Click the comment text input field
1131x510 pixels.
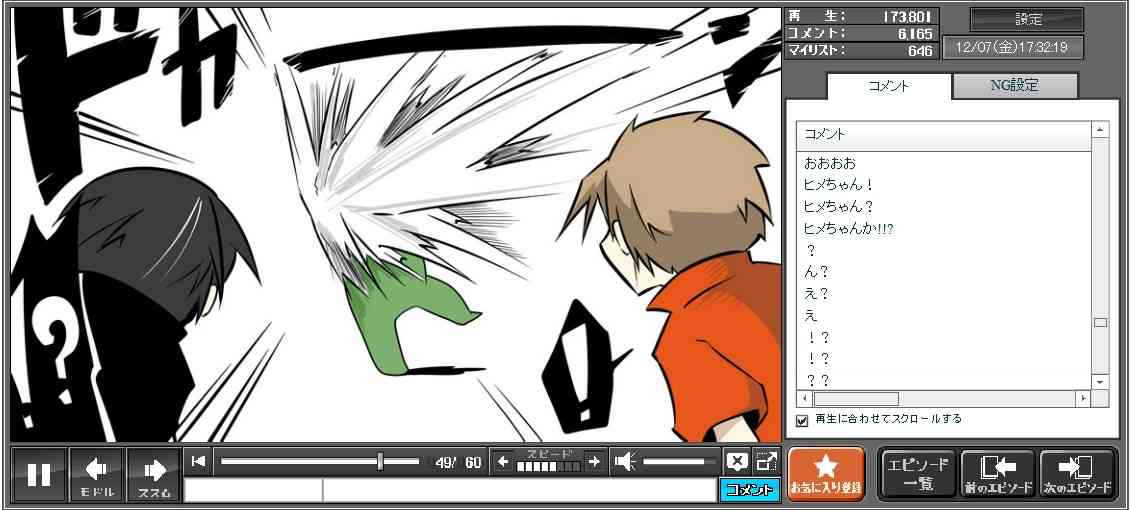click(x=518, y=490)
